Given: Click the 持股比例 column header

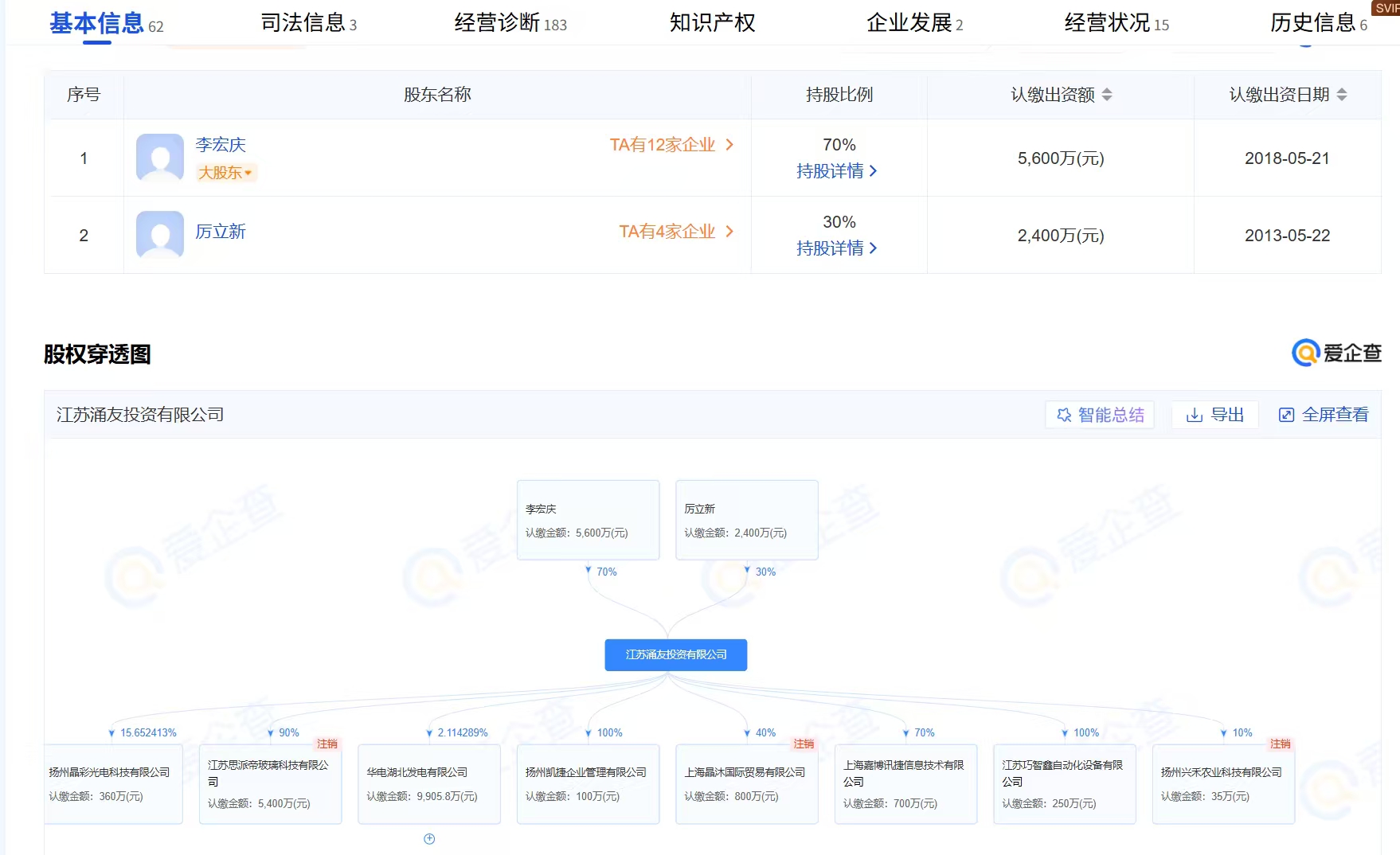Looking at the screenshot, I should coord(839,95).
